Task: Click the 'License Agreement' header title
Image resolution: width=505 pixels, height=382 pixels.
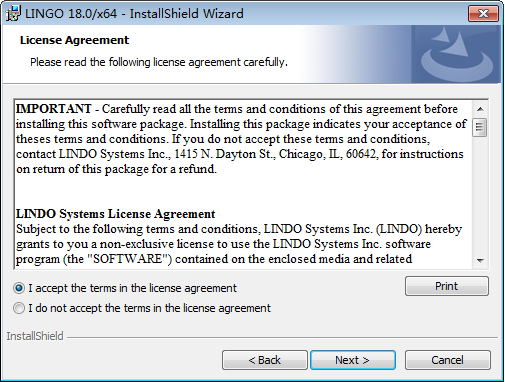Action: tap(74, 40)
